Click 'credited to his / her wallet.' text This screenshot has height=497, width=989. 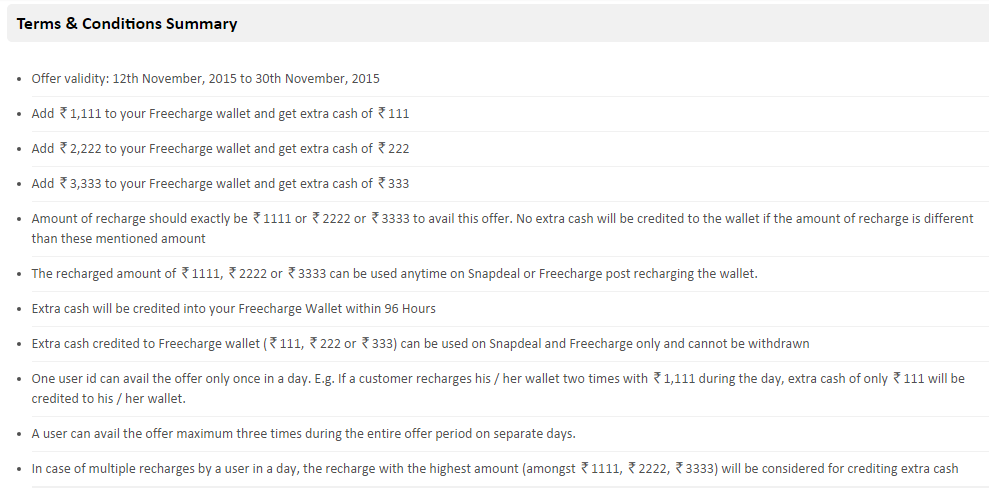click(108, 399)
